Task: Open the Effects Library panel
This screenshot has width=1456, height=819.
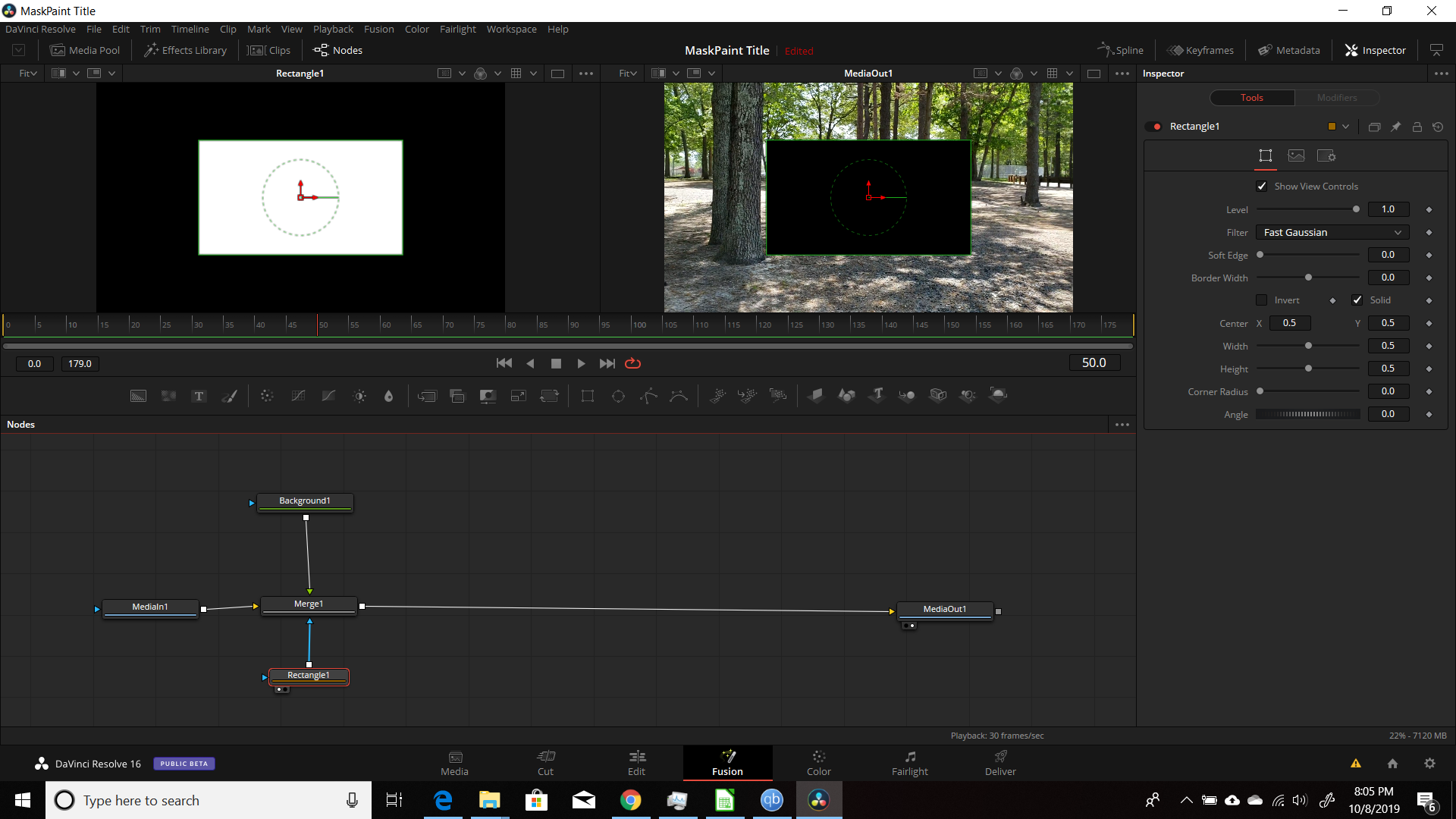Action: tap(186, 50)
